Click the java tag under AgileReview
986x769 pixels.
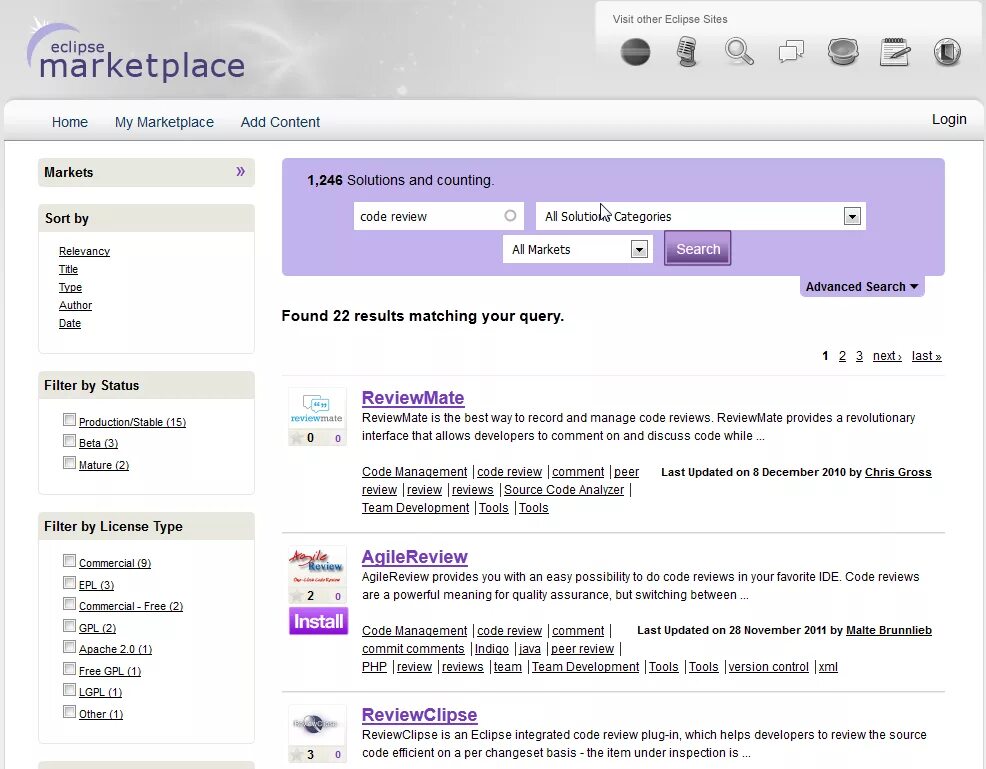click(529, 649)
